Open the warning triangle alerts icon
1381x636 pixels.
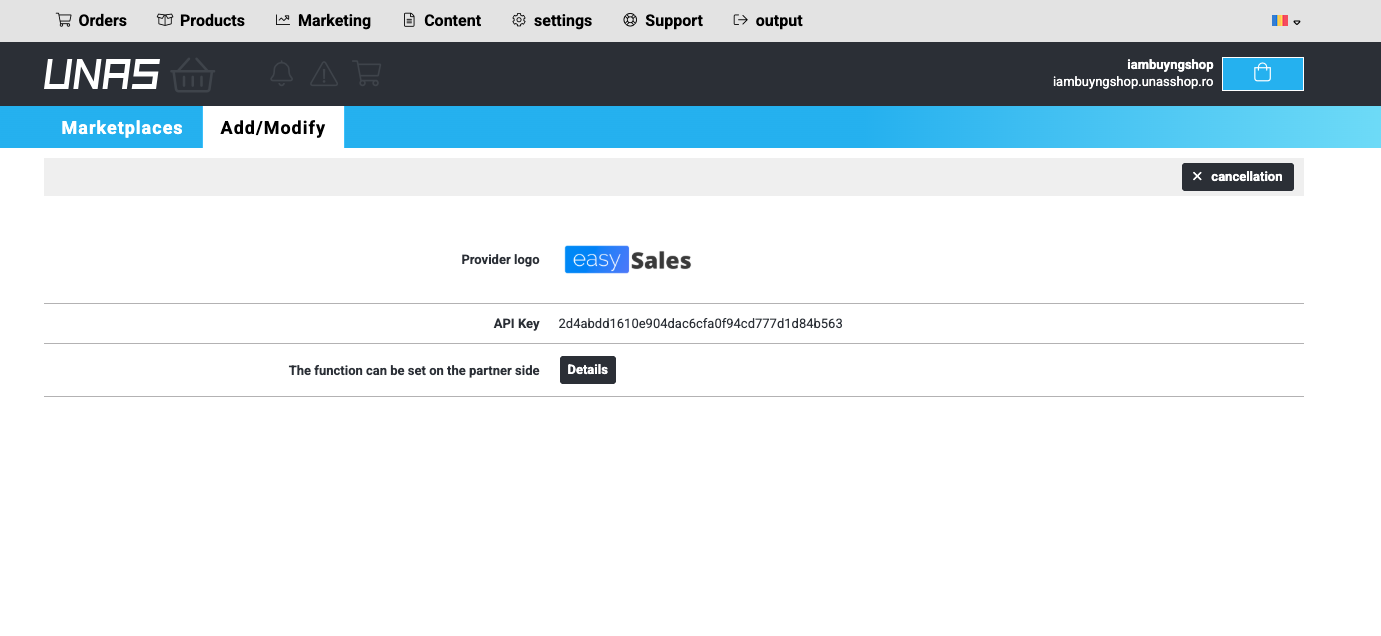coord(324,73)
